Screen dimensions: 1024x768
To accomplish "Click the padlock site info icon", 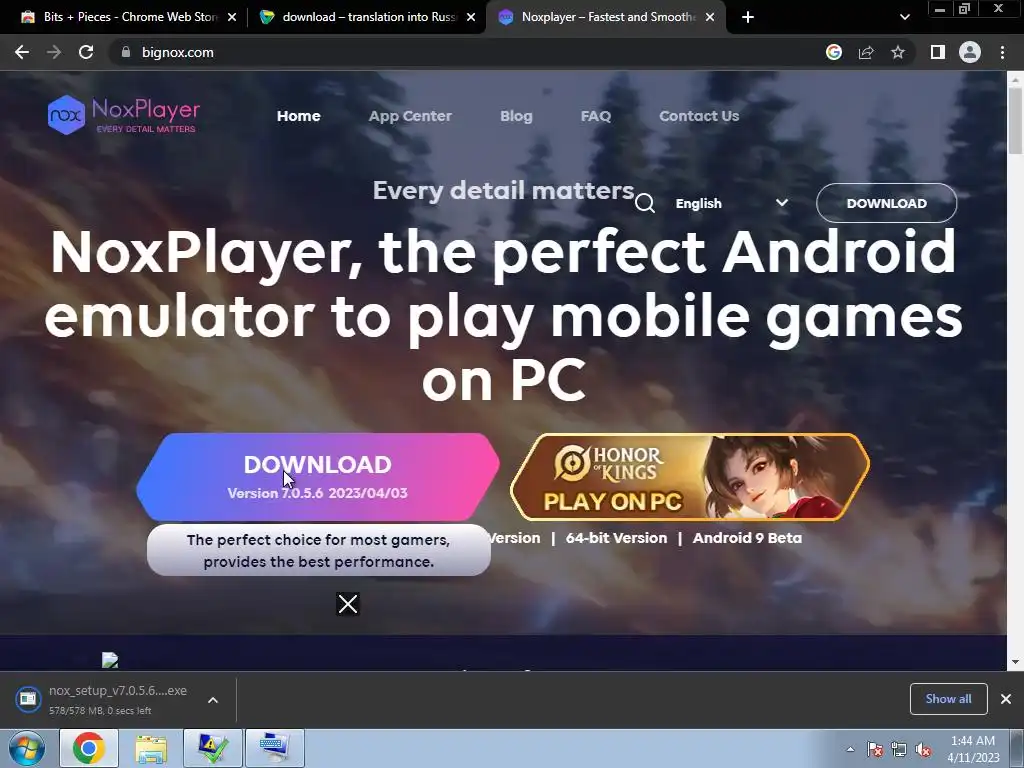I will tap(125, 52).
